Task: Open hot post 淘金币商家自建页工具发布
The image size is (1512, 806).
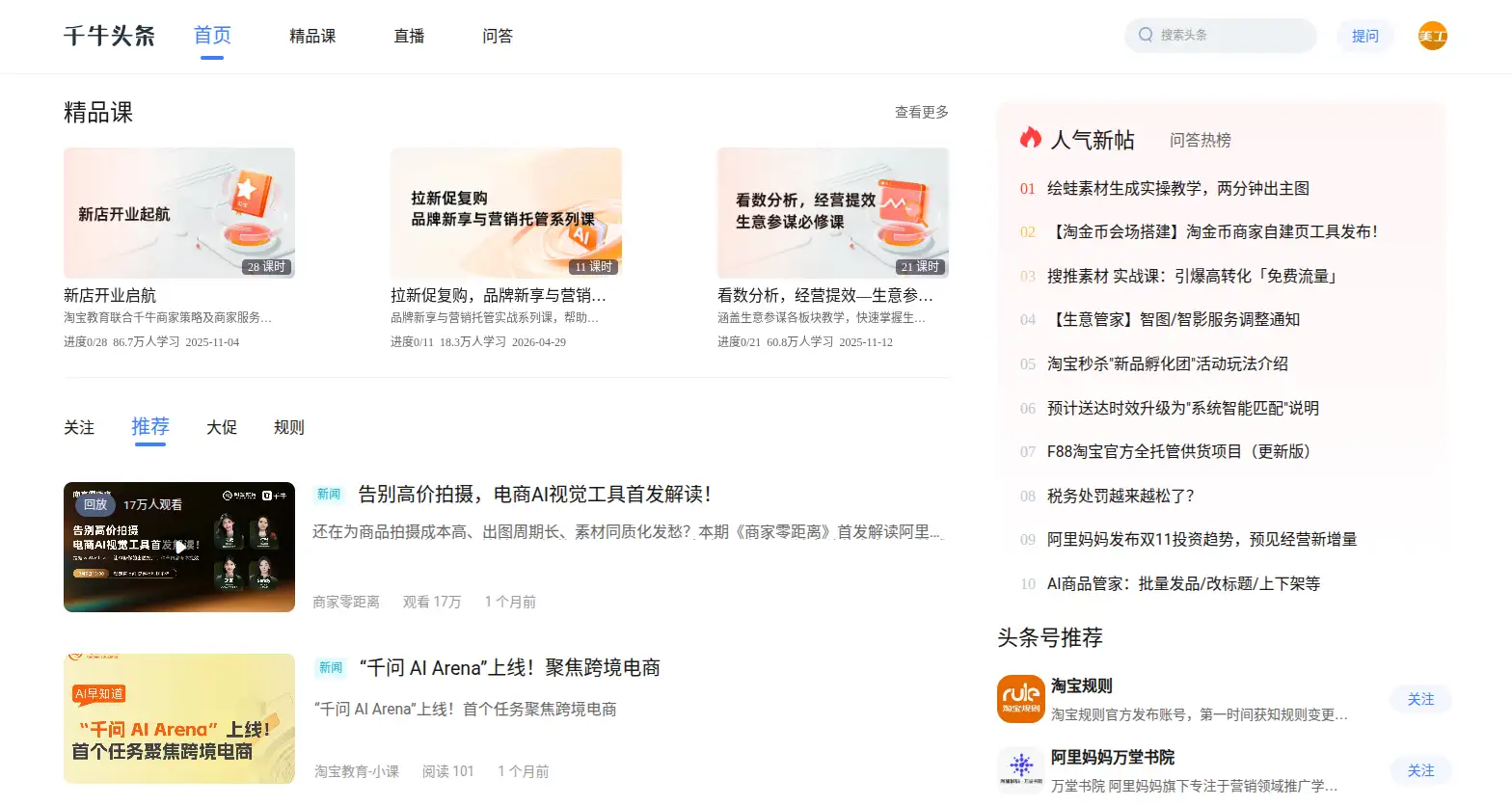Action: [1213, 231]
